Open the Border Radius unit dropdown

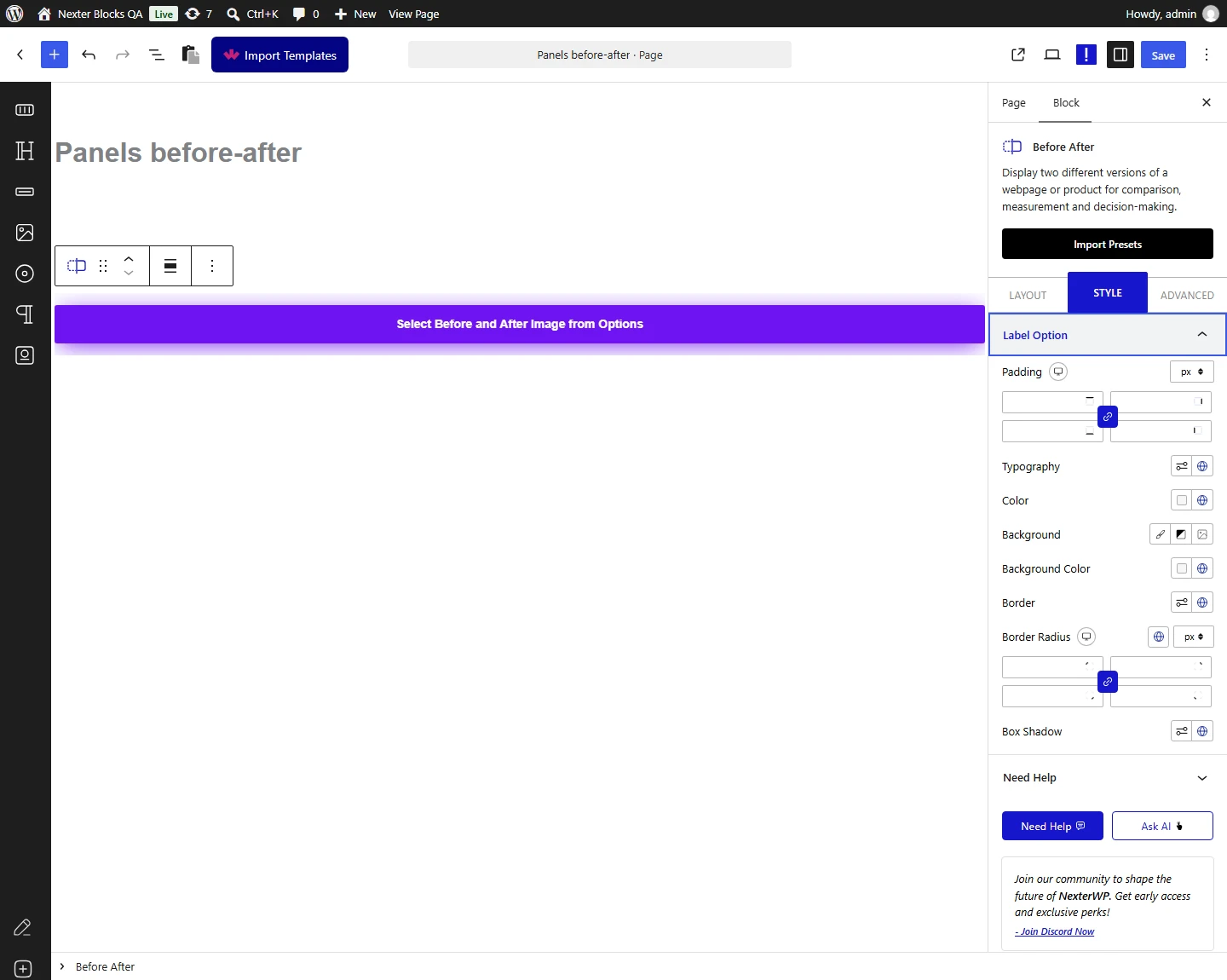click(1194, 637)
